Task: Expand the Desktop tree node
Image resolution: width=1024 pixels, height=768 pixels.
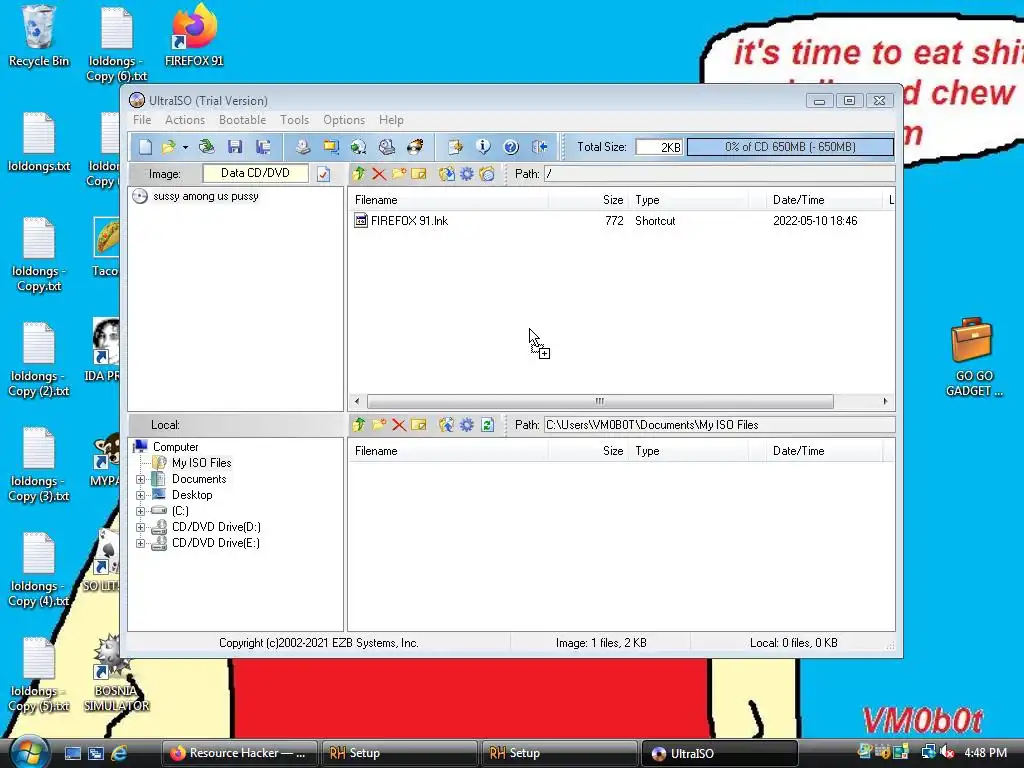Action: tap(140, 495)
